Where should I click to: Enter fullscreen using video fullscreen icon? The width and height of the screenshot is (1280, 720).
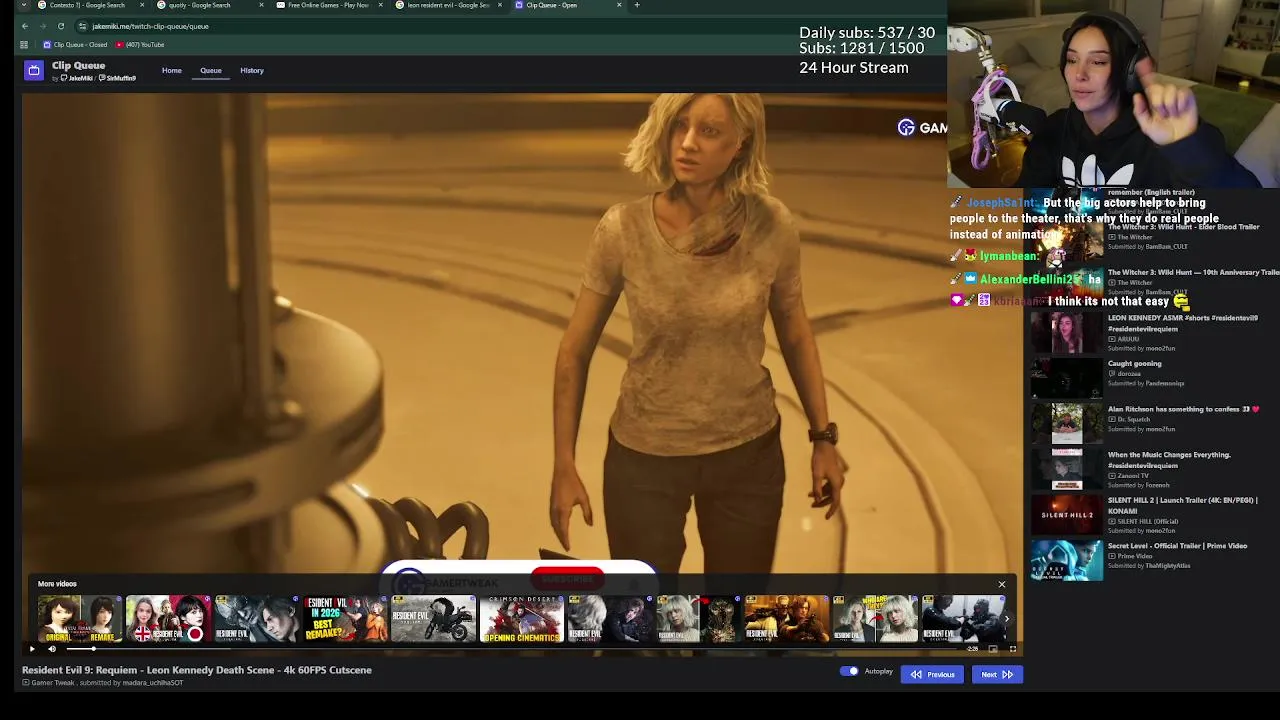tap(1012, 649)
